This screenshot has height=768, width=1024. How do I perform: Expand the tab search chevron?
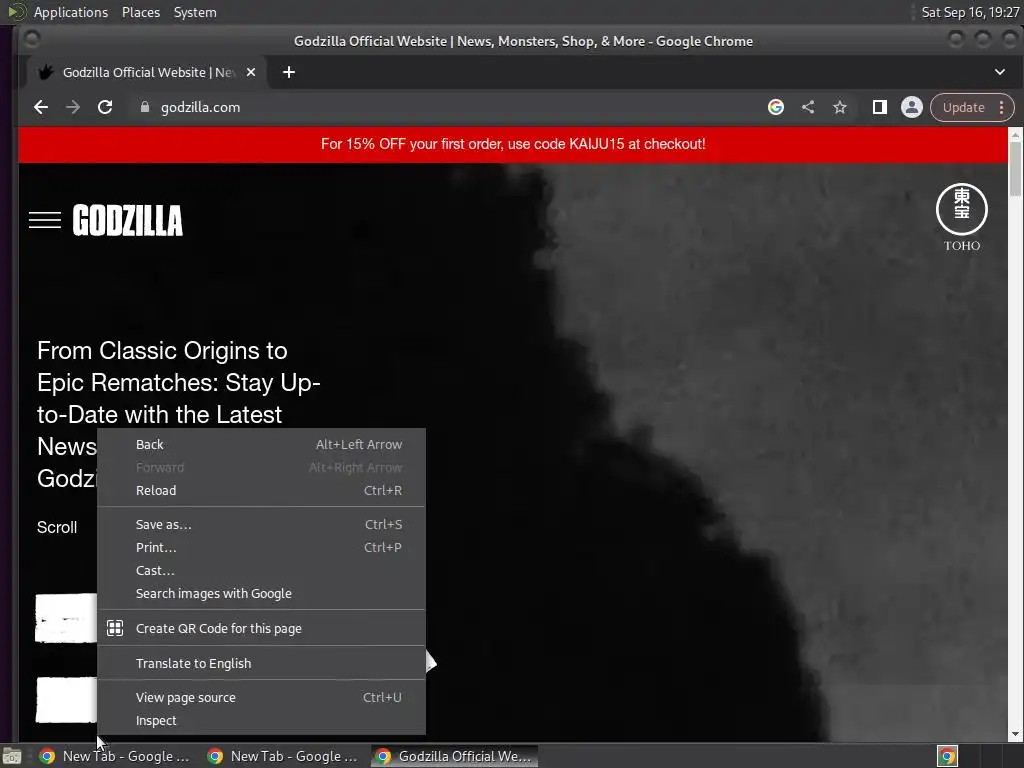tap(1000, 72)
